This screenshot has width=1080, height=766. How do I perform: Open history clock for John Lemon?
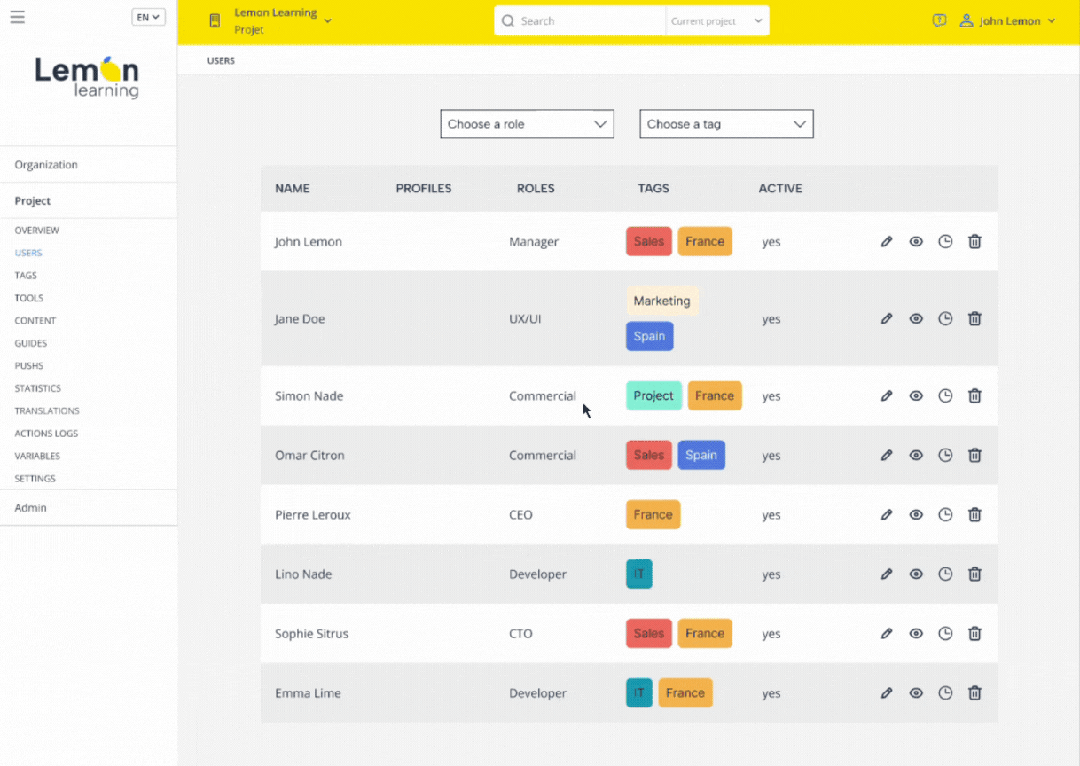(x=945, y=241)
